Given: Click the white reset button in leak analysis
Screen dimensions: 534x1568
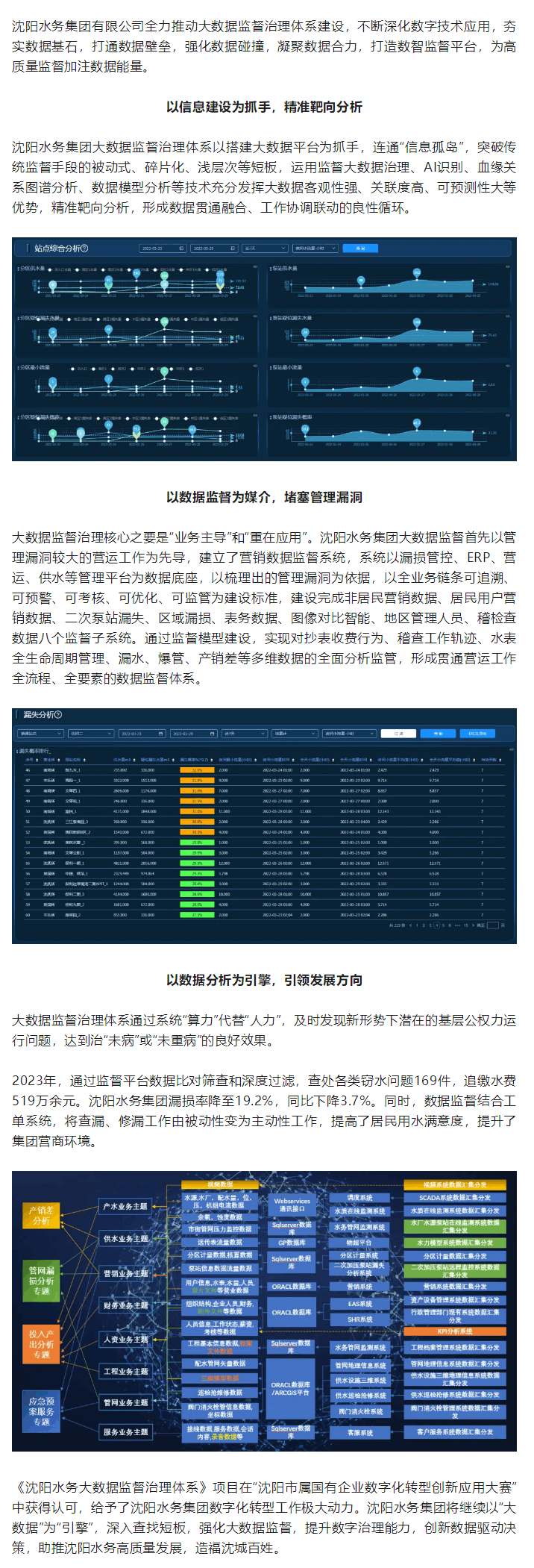Looking at the screenshot, I should coord(398,734).
